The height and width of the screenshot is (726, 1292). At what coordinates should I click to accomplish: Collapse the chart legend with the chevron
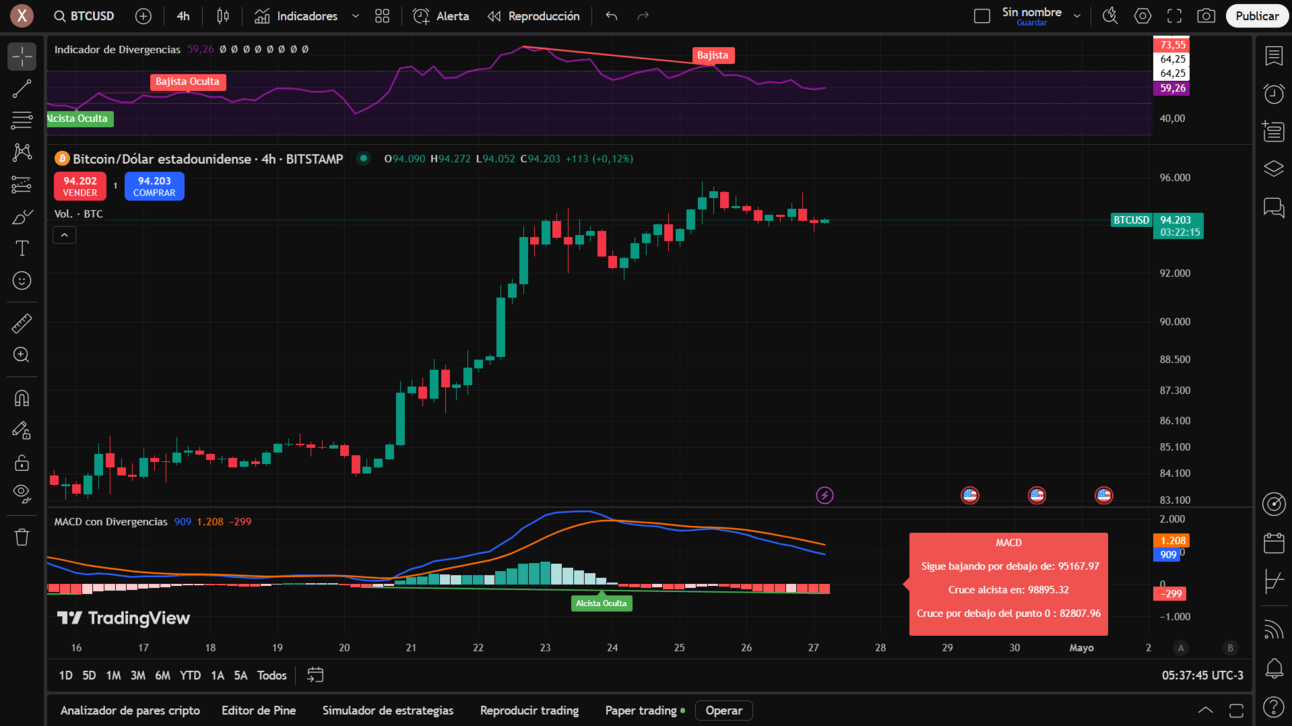(64, 235)
